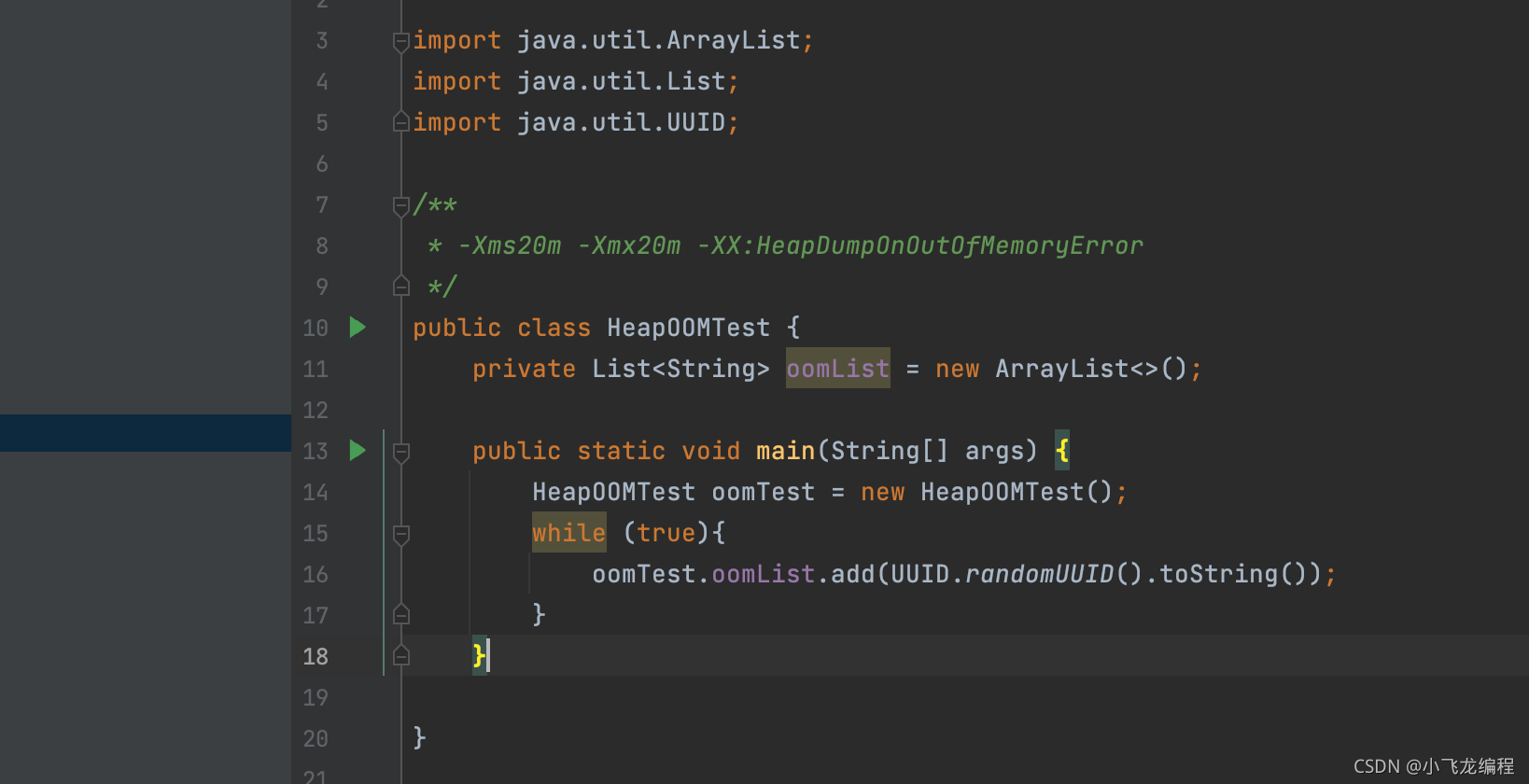The height and width of the screenshot is (784, 1529).
Task: Click line number 16 in the gutter
Action: (316, 575)
